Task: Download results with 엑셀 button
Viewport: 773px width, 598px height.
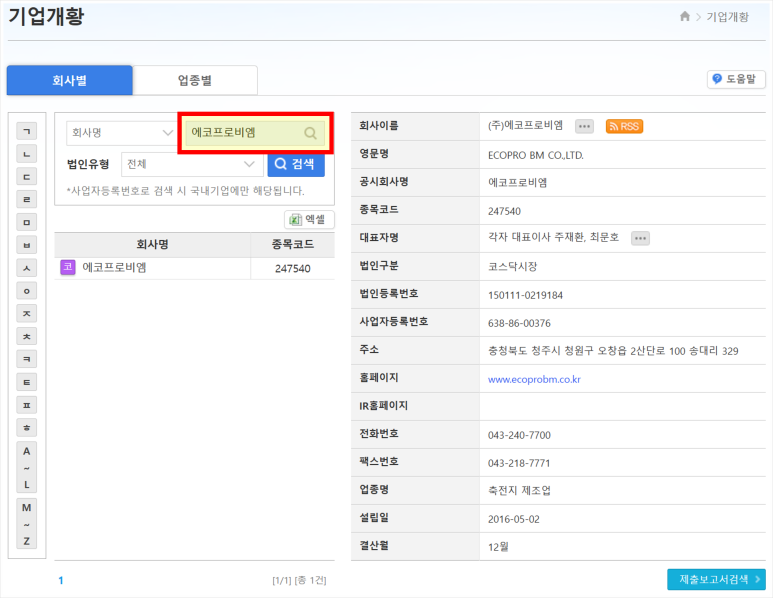Action: pyautogui.click(x=309, y=219)
